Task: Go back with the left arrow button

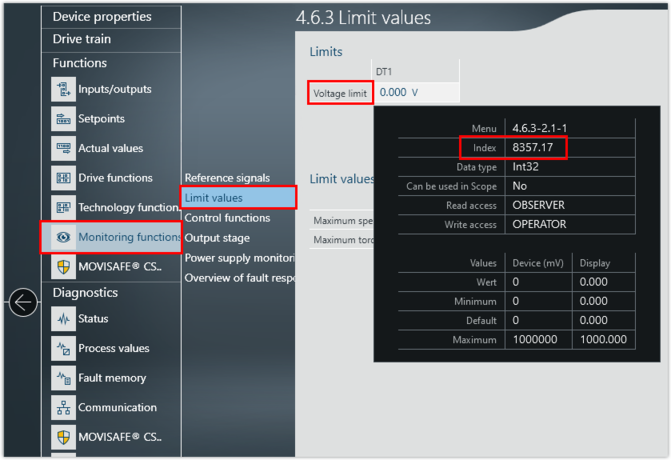Action: (23, 302)
